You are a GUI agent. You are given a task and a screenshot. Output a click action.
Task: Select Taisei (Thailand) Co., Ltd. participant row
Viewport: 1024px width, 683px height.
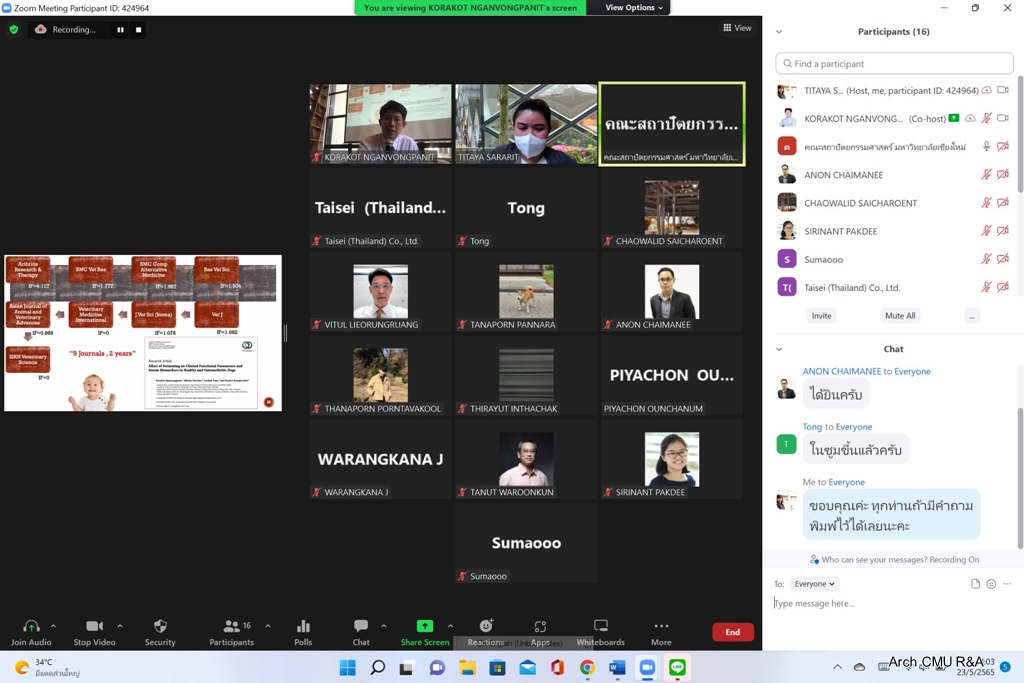tap(893, 287)
